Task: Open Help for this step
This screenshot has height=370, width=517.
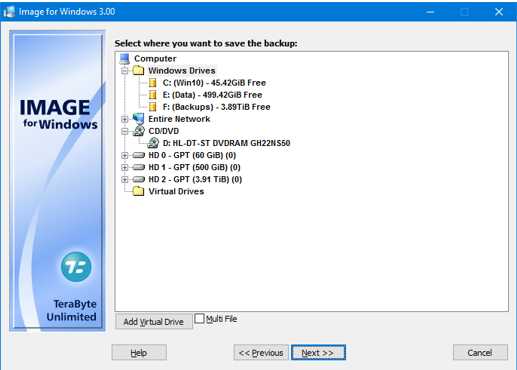Action: click(139, 353)
